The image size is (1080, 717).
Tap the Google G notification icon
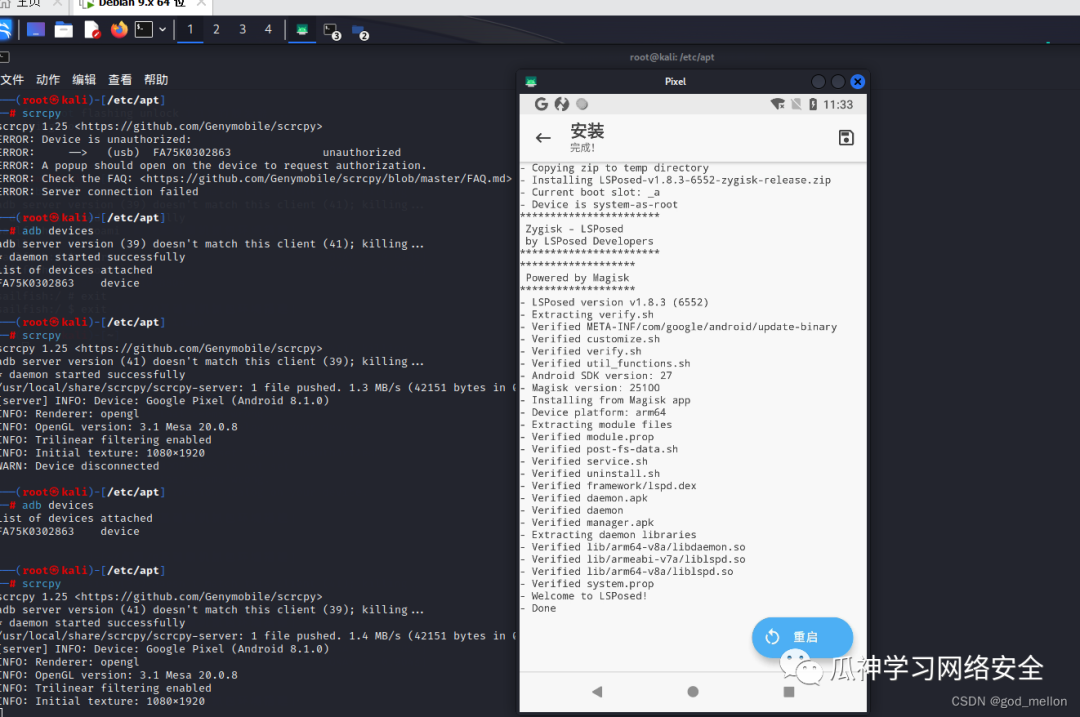pyautogui.click(x=541, y=104)
